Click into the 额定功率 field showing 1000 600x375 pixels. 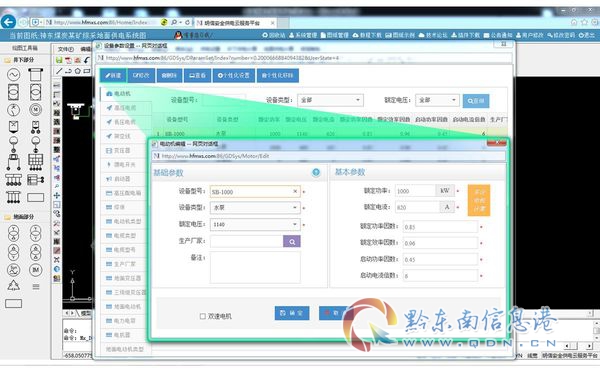(415, 191)
